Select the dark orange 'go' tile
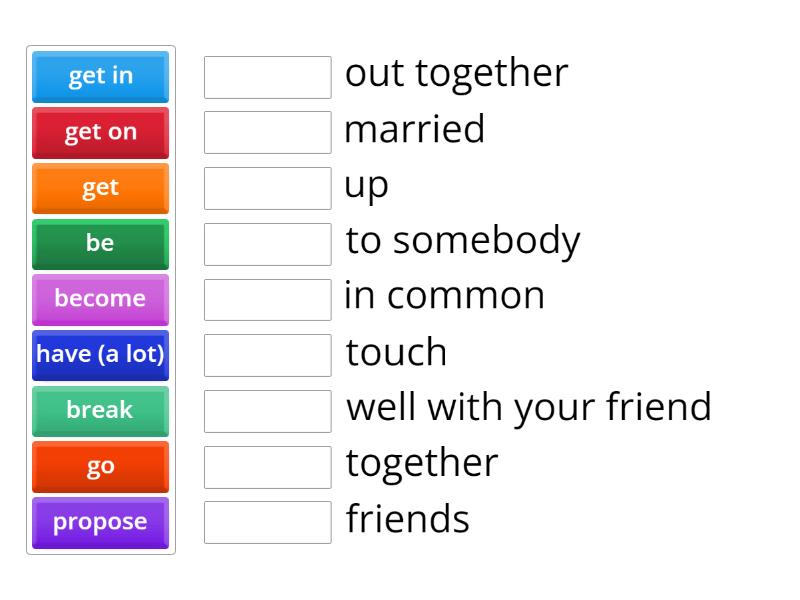 tap(99, 467)
